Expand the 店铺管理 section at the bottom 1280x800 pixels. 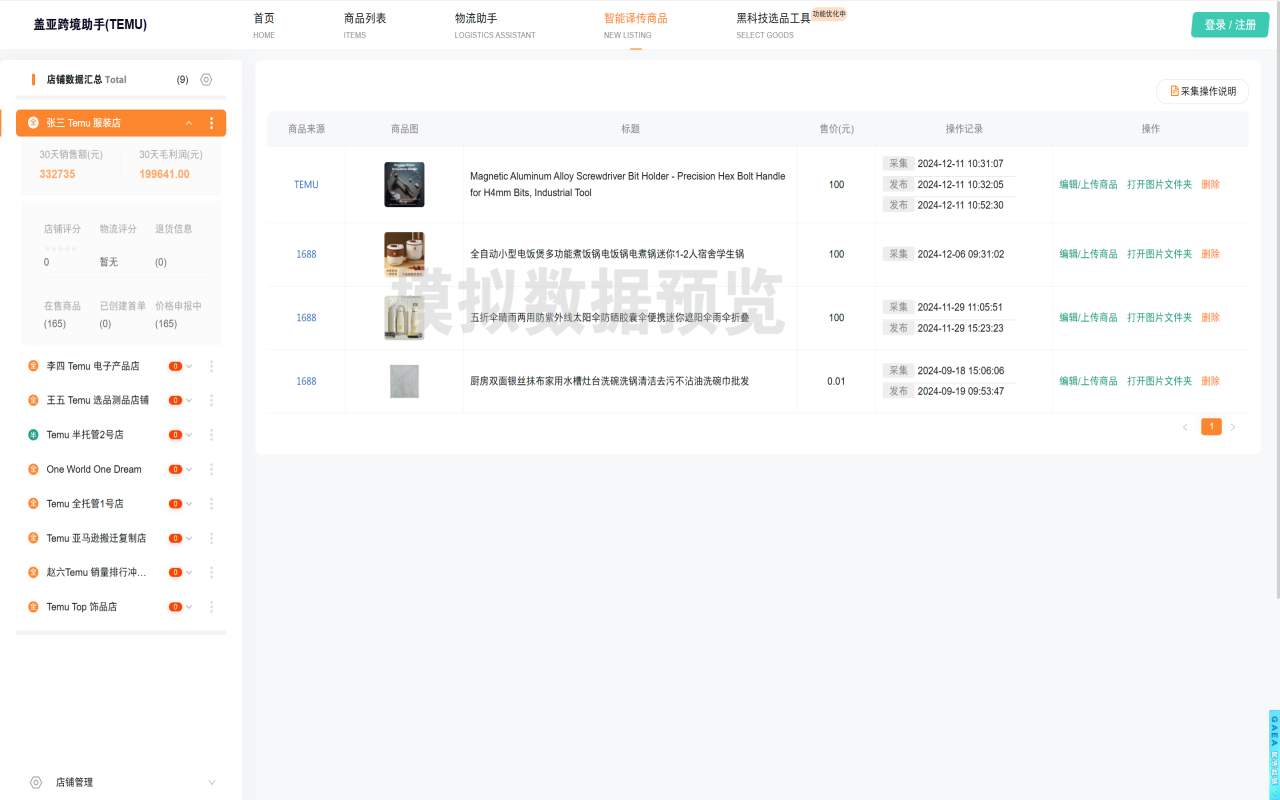[211, 782]
